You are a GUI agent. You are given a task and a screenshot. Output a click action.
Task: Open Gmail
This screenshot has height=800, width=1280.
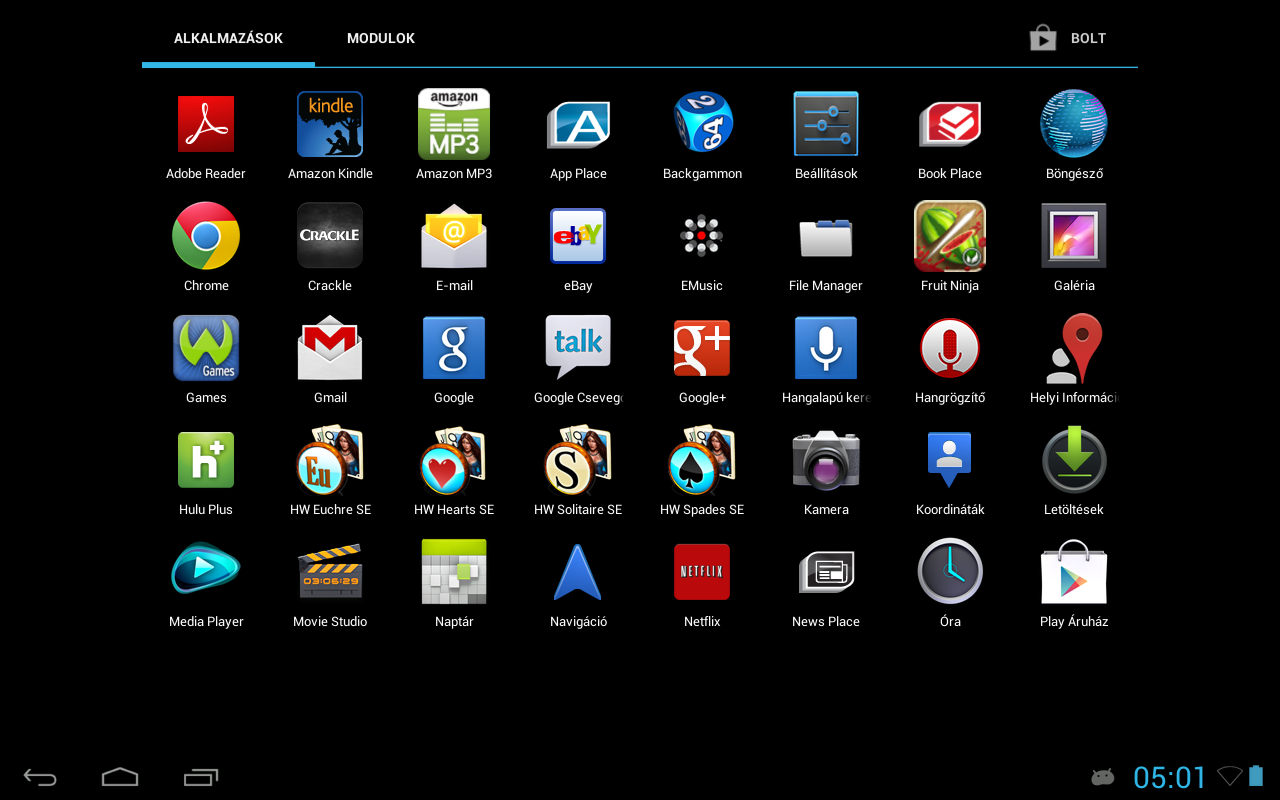pos(330,348)
